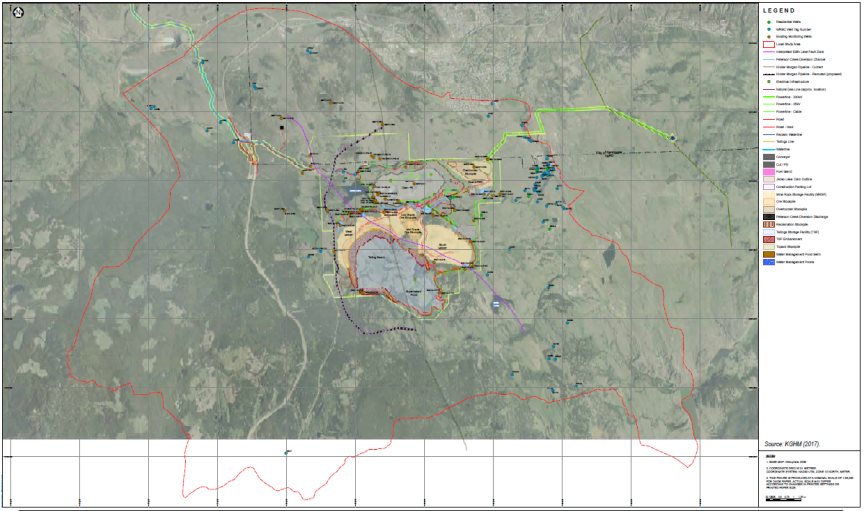
Task: Click the dotted Kinder Morgan rerouted pipeline legend line
Action: [x=769, y=74]
